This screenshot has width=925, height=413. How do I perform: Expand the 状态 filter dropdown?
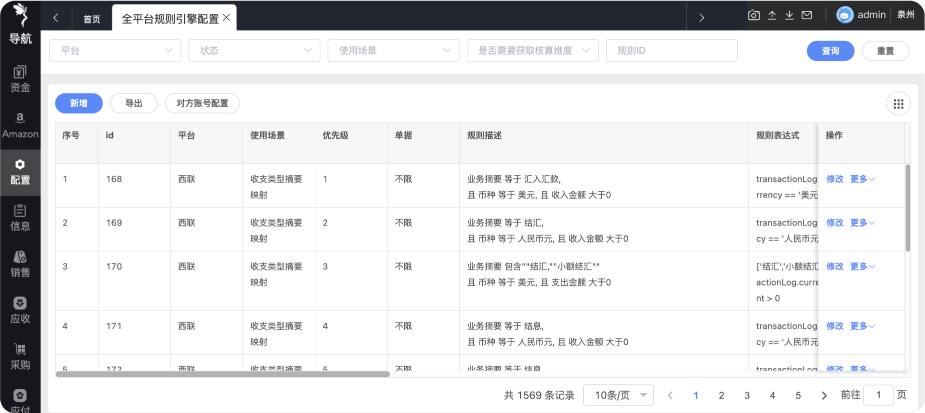256,51
